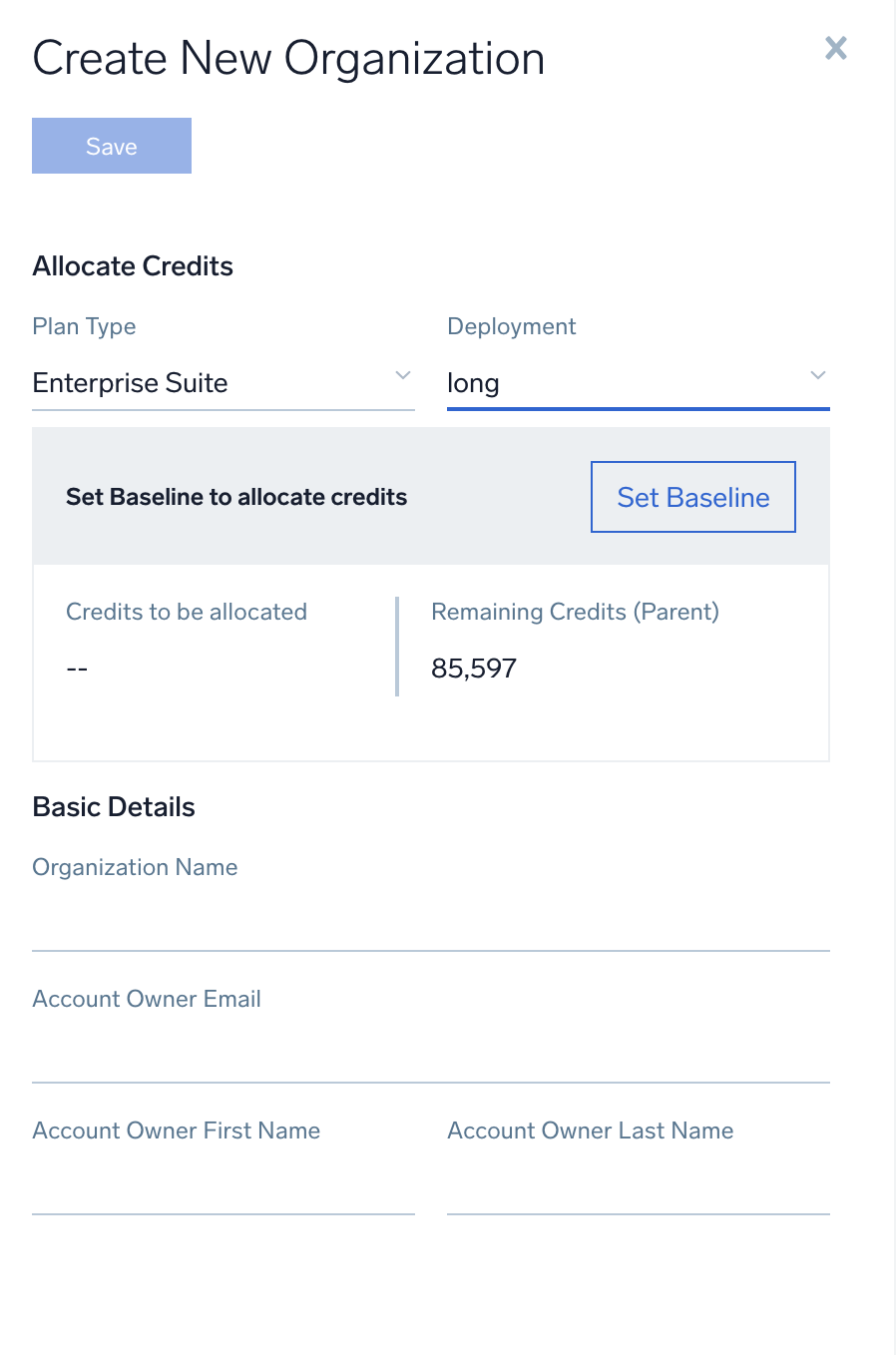Click the Remaining Credits value 85,597
The image size is (896, 1355).
tap(474, 668)
